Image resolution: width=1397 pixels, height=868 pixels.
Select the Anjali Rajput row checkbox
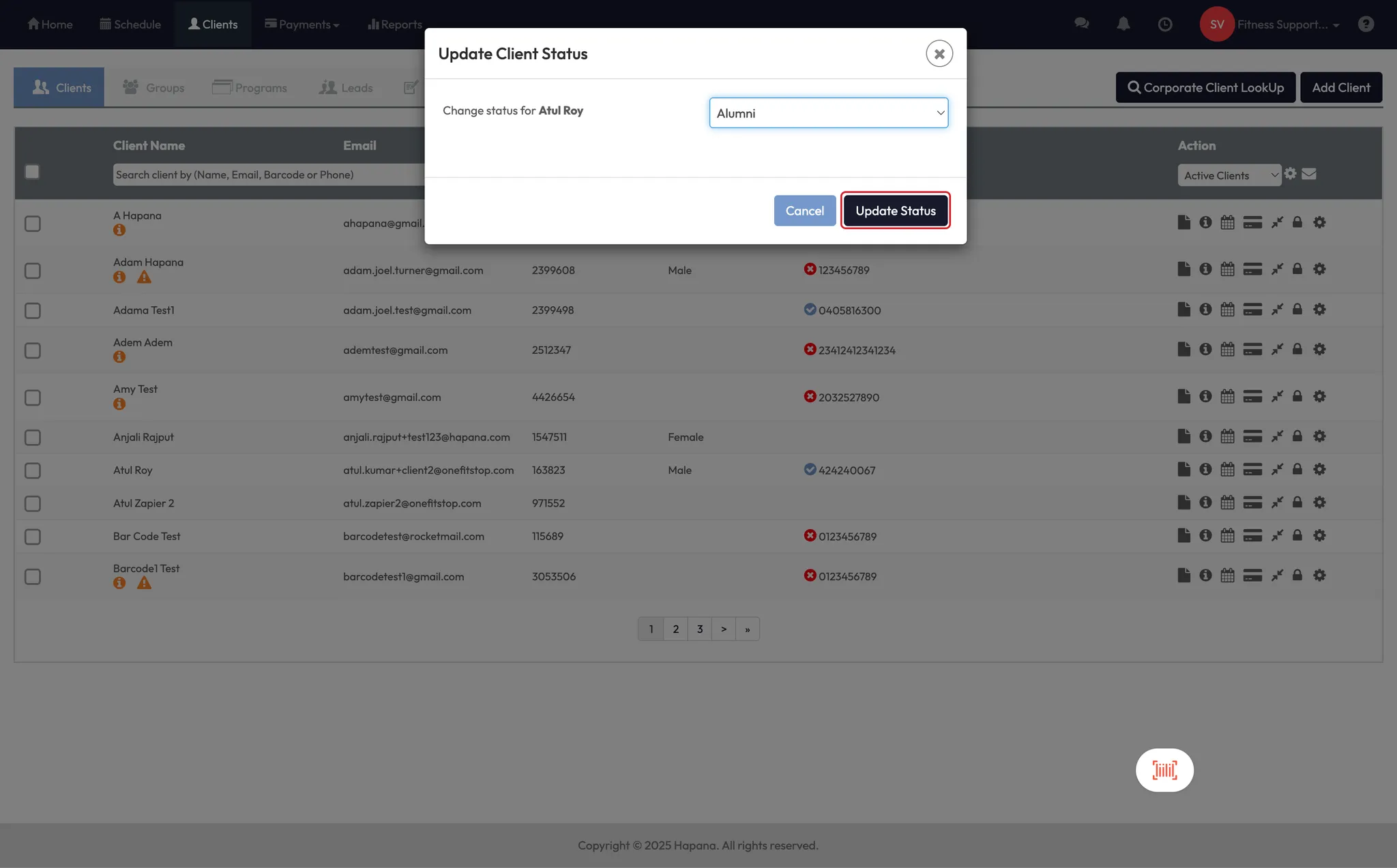[33, 437]
